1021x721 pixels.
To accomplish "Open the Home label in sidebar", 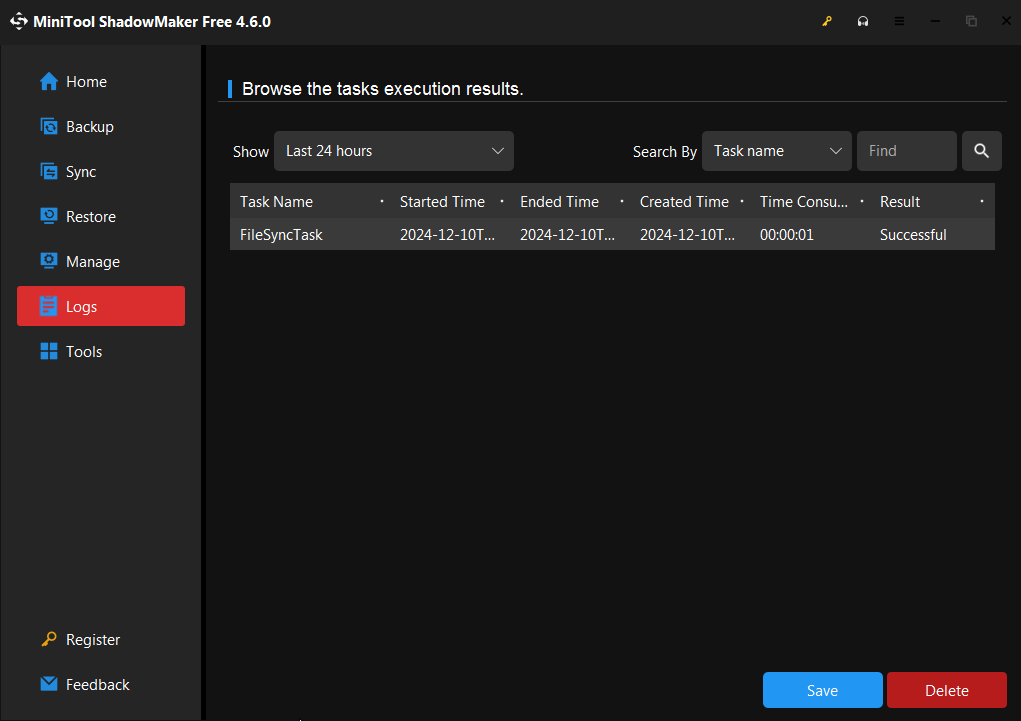I will [87, 82].
